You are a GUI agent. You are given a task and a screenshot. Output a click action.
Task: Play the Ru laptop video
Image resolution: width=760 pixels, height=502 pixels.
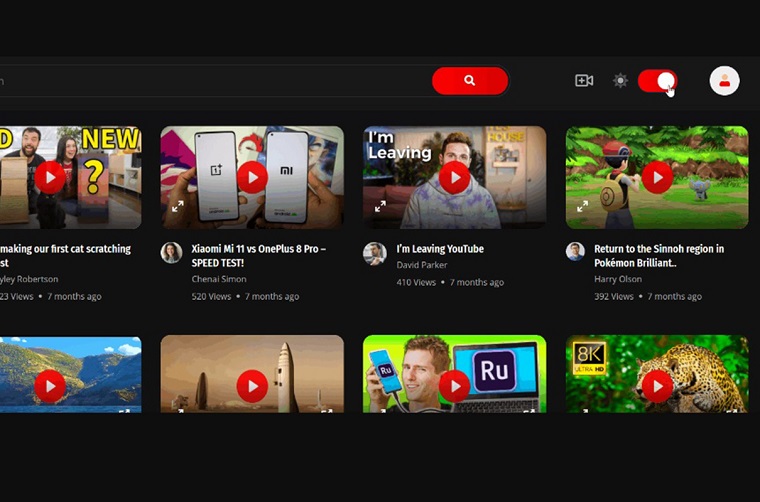tap(454, 386)
